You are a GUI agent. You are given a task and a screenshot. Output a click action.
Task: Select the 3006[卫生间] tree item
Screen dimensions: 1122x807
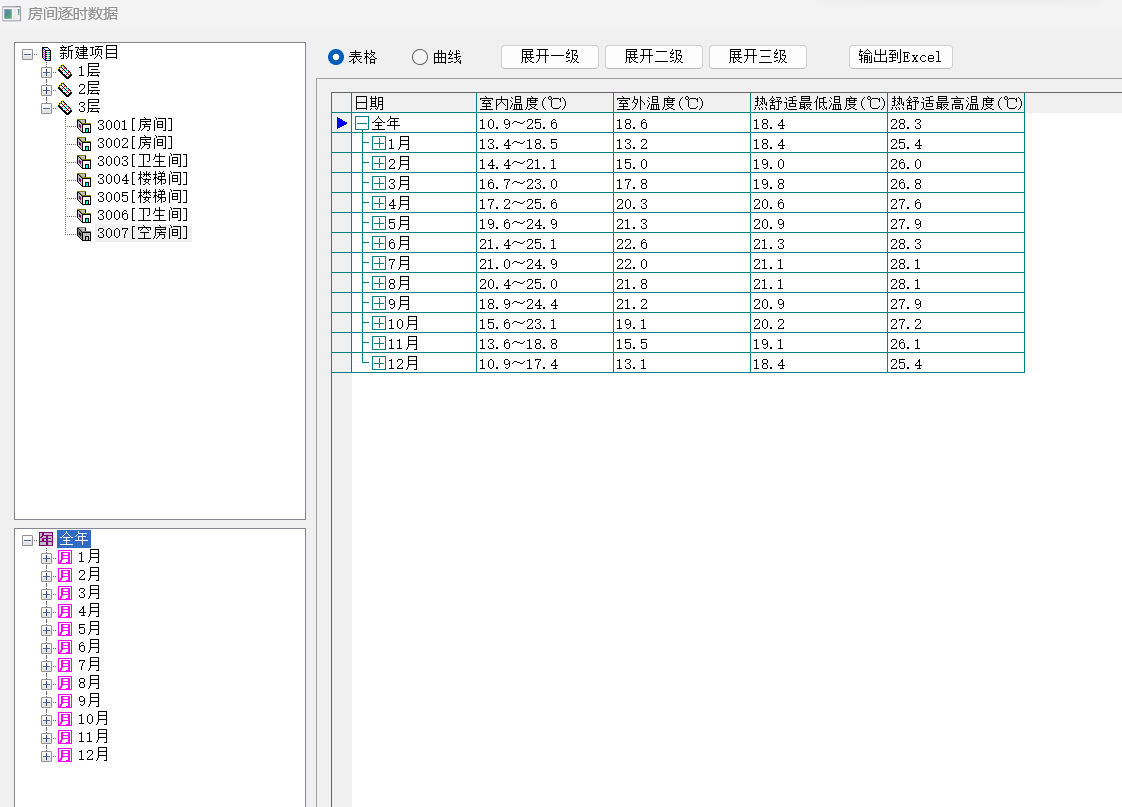pos(142,215)
